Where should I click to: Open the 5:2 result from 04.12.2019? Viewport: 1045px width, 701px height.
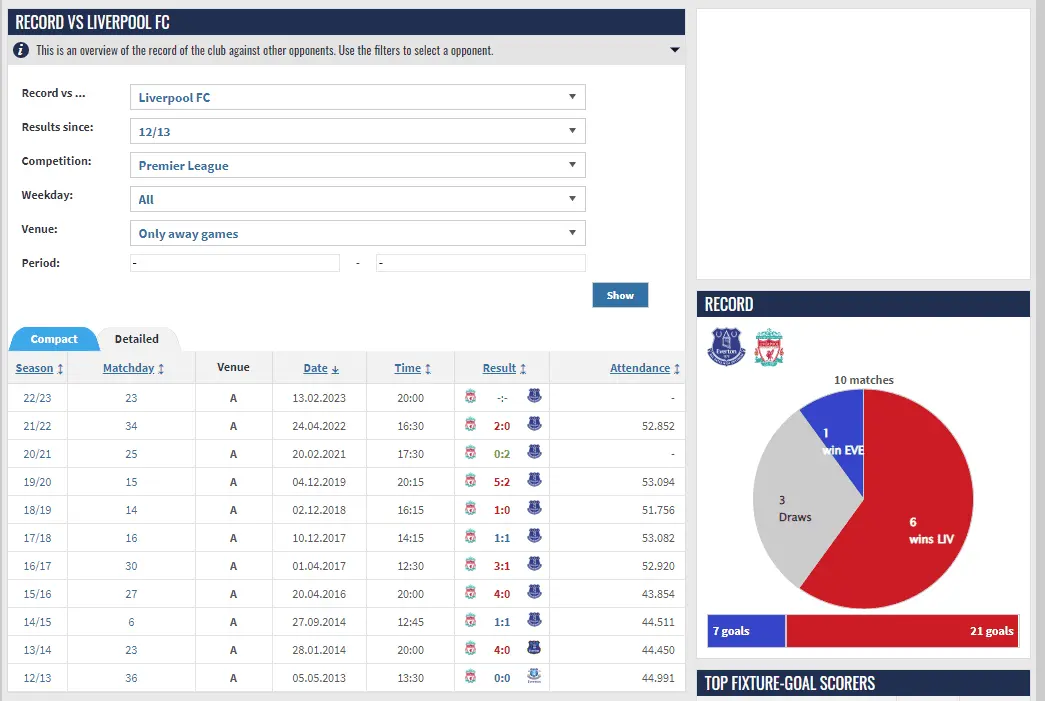[x=501, y=481]
